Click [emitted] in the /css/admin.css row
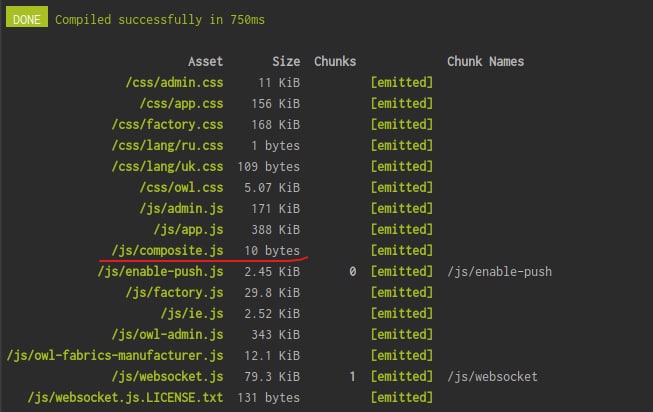The width and height of the screenshot is (653, 412). [402, 82]
